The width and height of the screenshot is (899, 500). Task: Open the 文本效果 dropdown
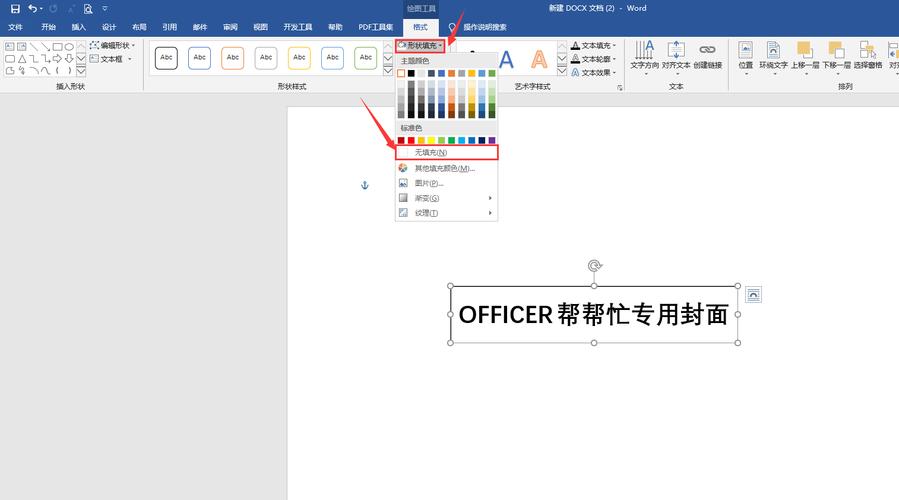tap(593, 73)
